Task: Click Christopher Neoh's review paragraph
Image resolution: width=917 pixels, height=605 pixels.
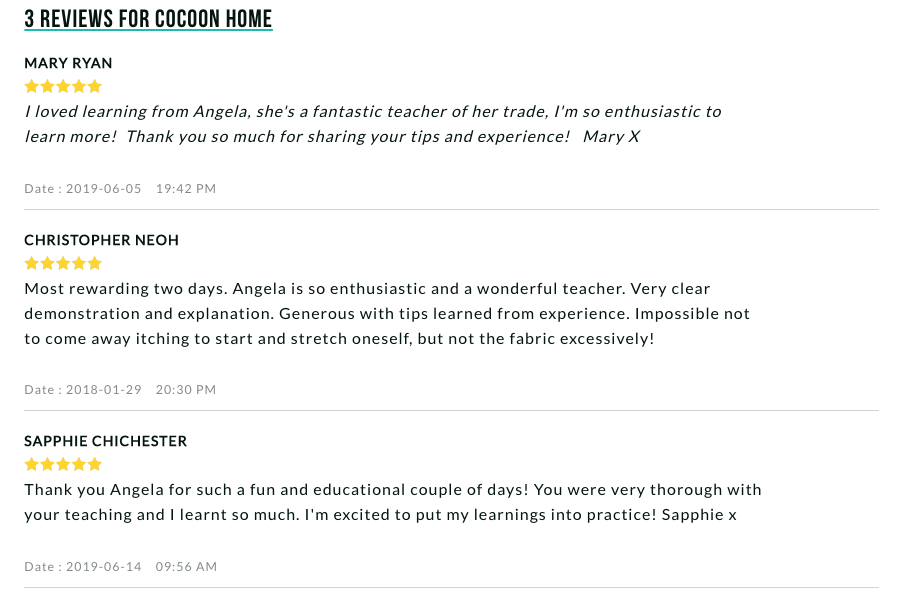Action: click(386, 313)
